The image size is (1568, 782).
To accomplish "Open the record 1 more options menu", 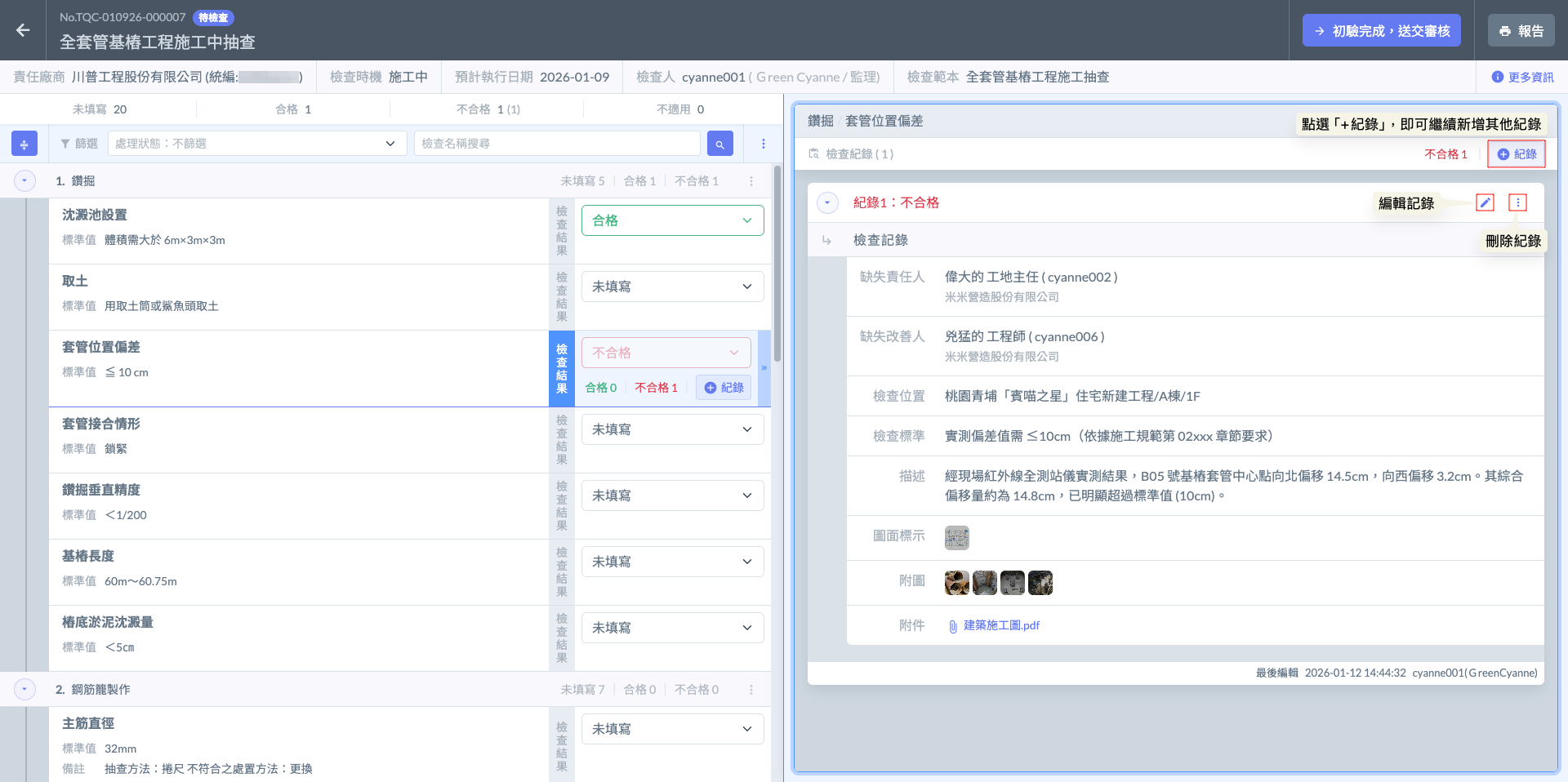I will tap(1517, 202).
